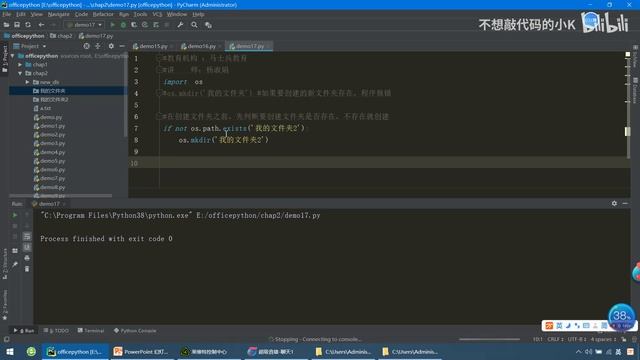The width and height of the screenshot is (640, 360).
Task: Open the Navigate menu
Action: pyautogui.click(x=58, y=14)
